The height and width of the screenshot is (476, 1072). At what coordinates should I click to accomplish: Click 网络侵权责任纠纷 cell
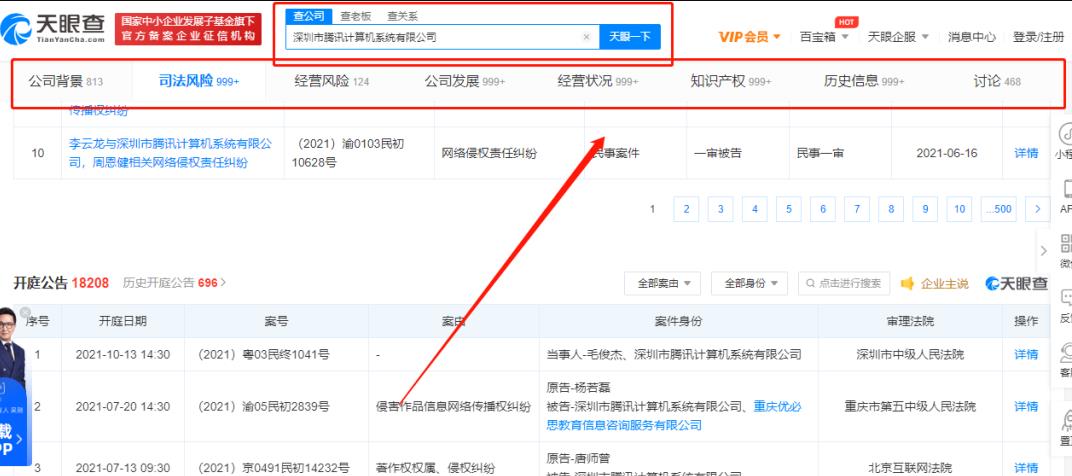click(x=490, y=153)
